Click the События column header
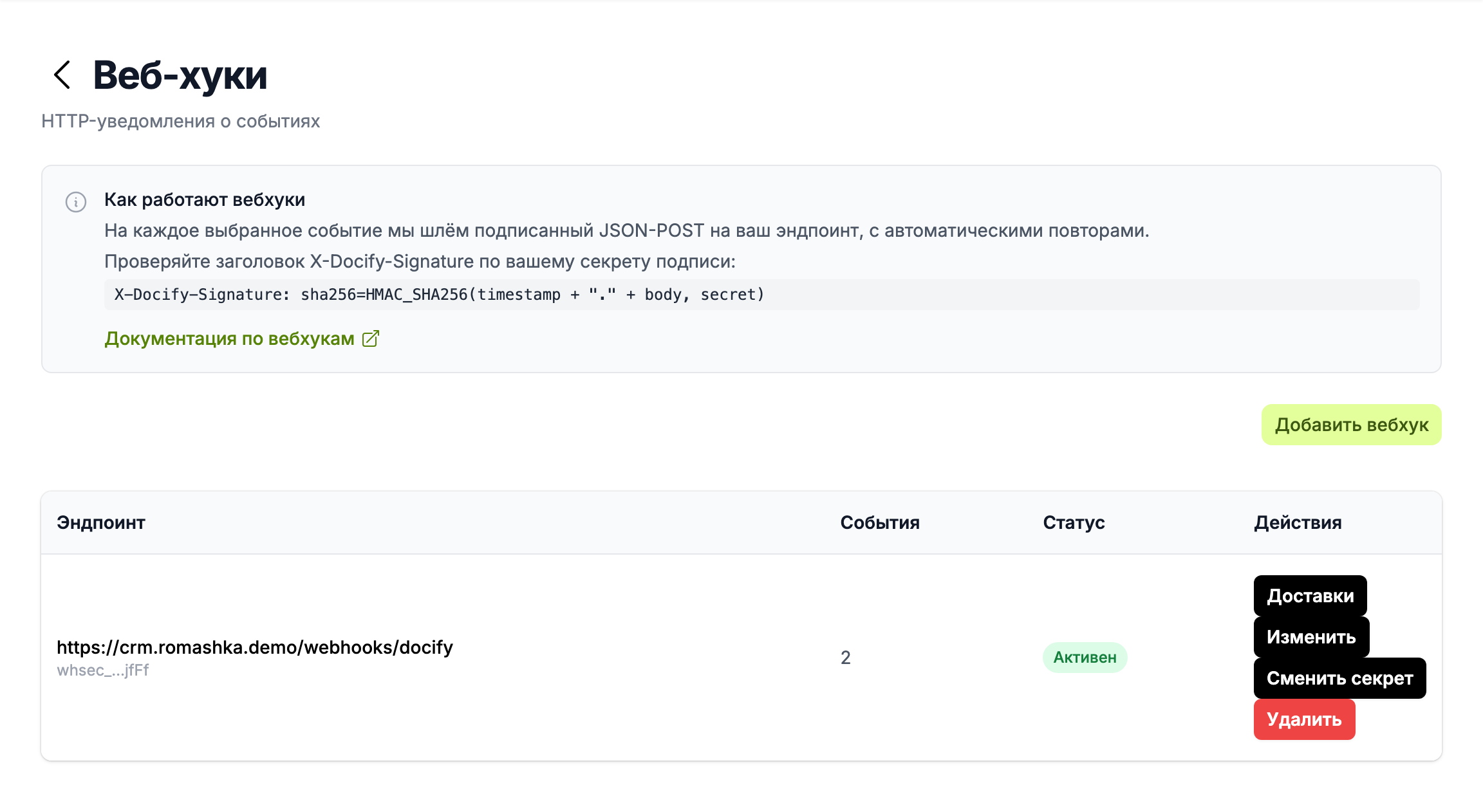This screenshot has height=812, width=1483. [880, 522]
